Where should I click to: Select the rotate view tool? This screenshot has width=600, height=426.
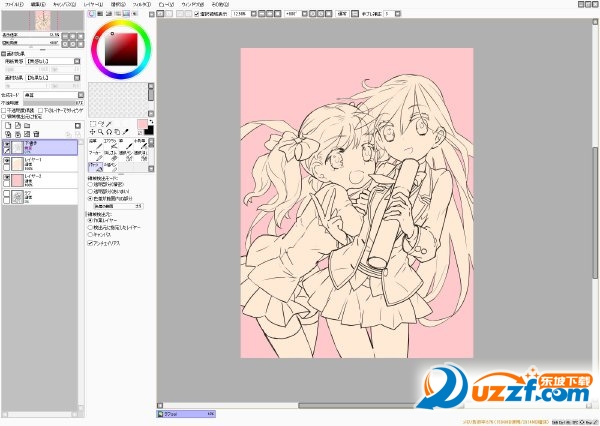coord(109,132)
